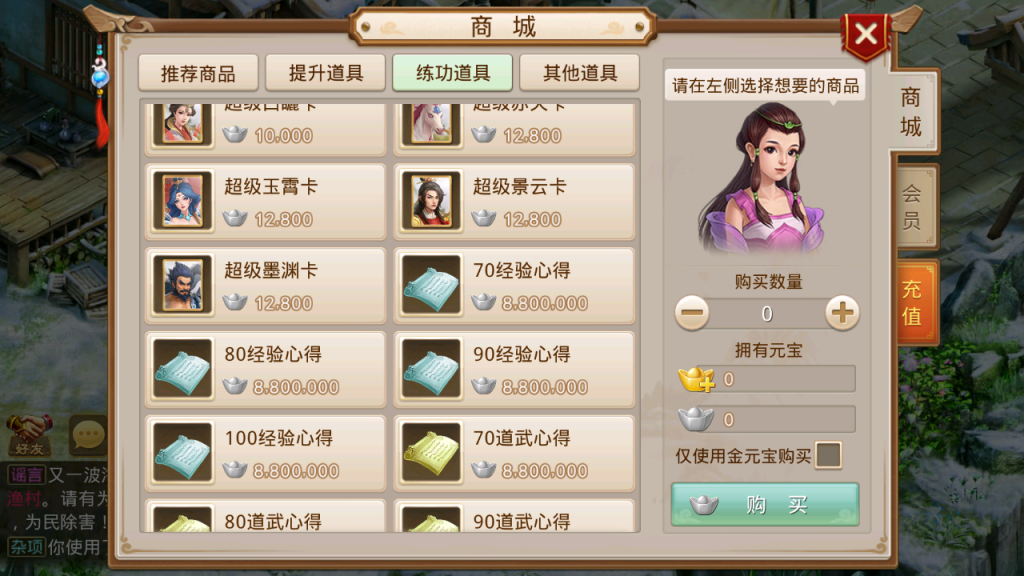The height and width of the screenshot is (576, 1024).
Task: Switch to the 推荐商品 tab
Action: tap(198, 72)
